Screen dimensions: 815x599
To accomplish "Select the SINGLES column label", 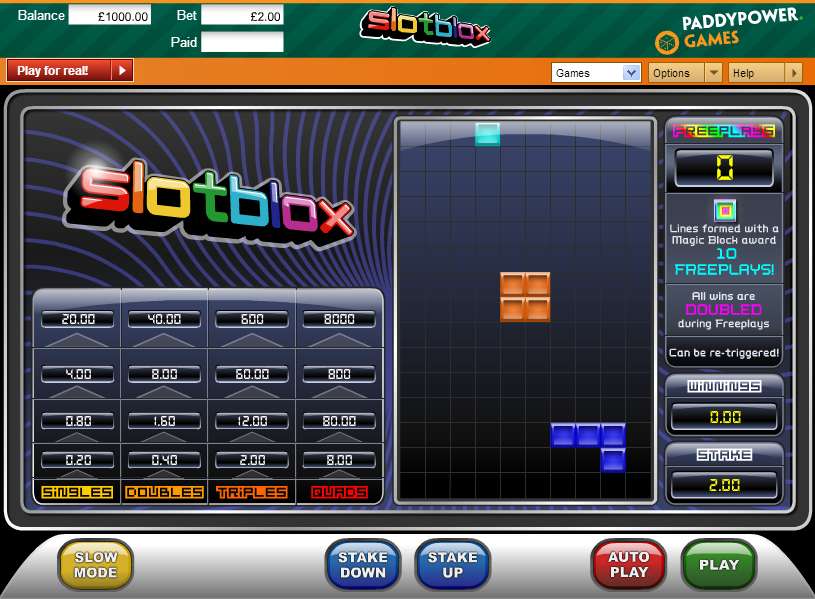I will tap(77, 492).
